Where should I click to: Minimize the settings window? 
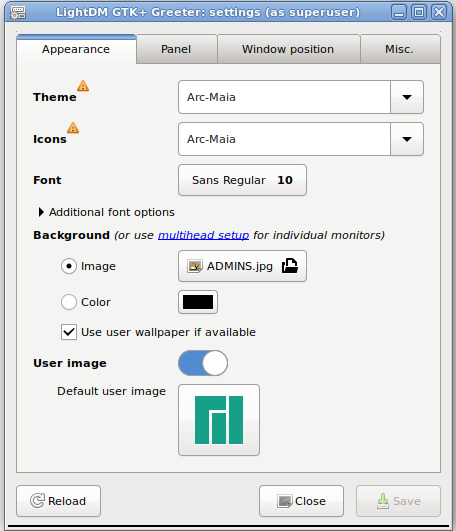[399, 13]
